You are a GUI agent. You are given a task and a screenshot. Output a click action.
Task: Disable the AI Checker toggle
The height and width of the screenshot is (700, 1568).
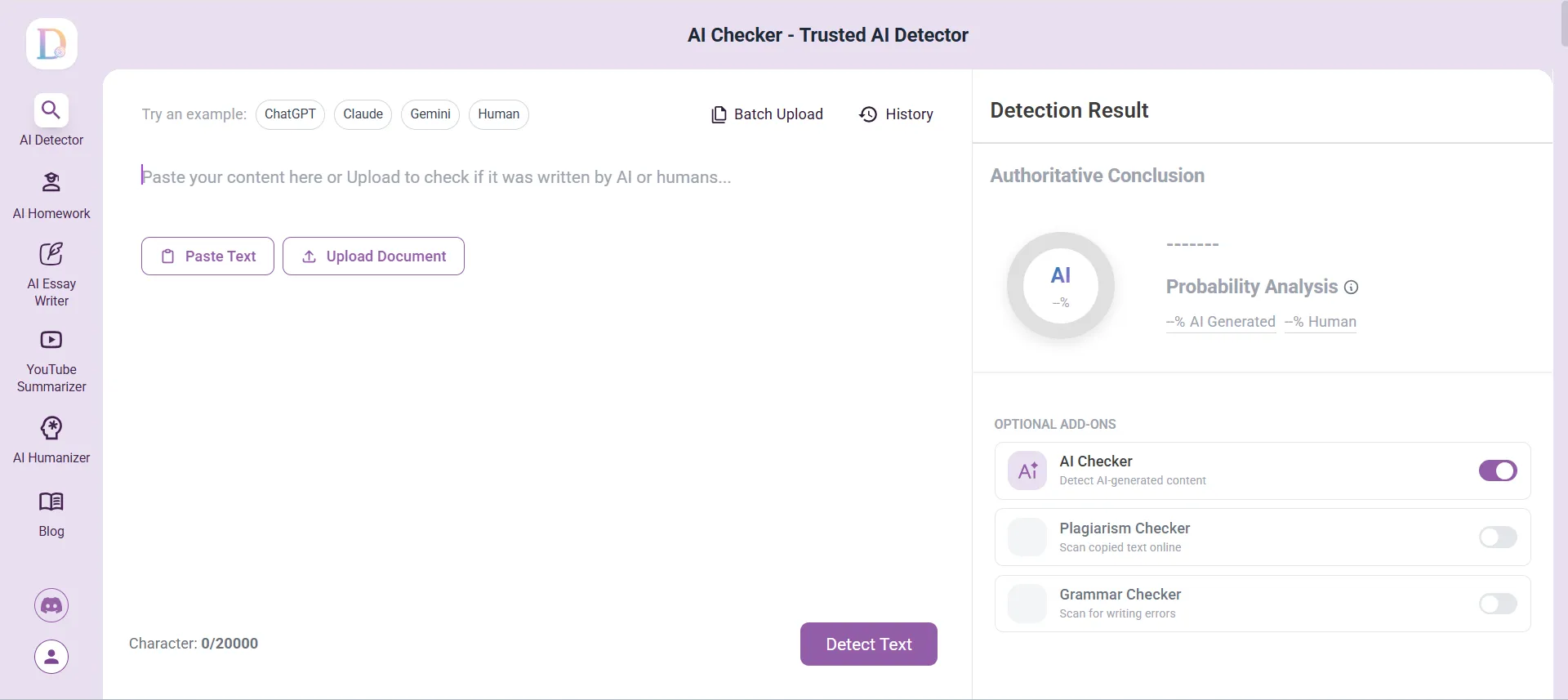point(1498,471)
